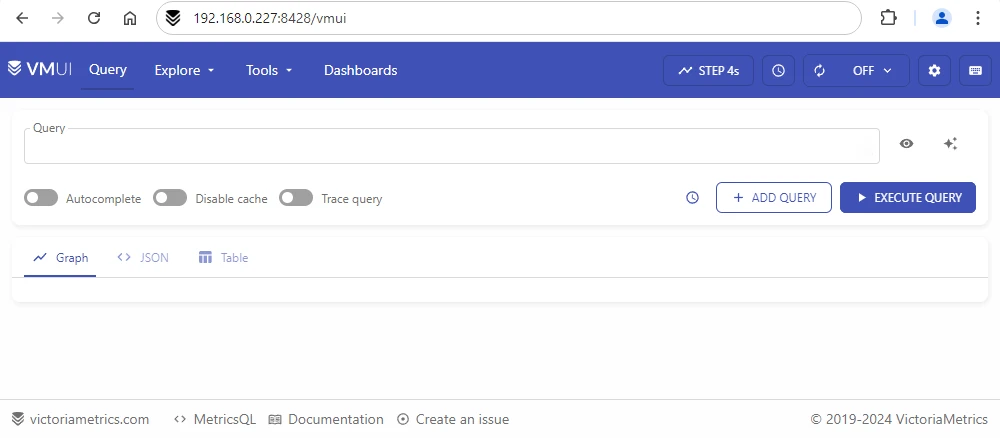Switch to the JSON tab
Screen dimensions: 1000x438
(143, 258)
